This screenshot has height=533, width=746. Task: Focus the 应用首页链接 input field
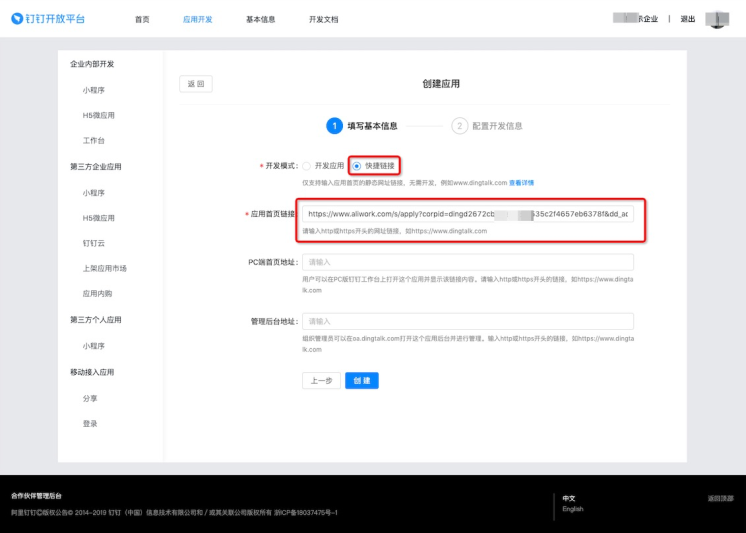click(468, 214)
